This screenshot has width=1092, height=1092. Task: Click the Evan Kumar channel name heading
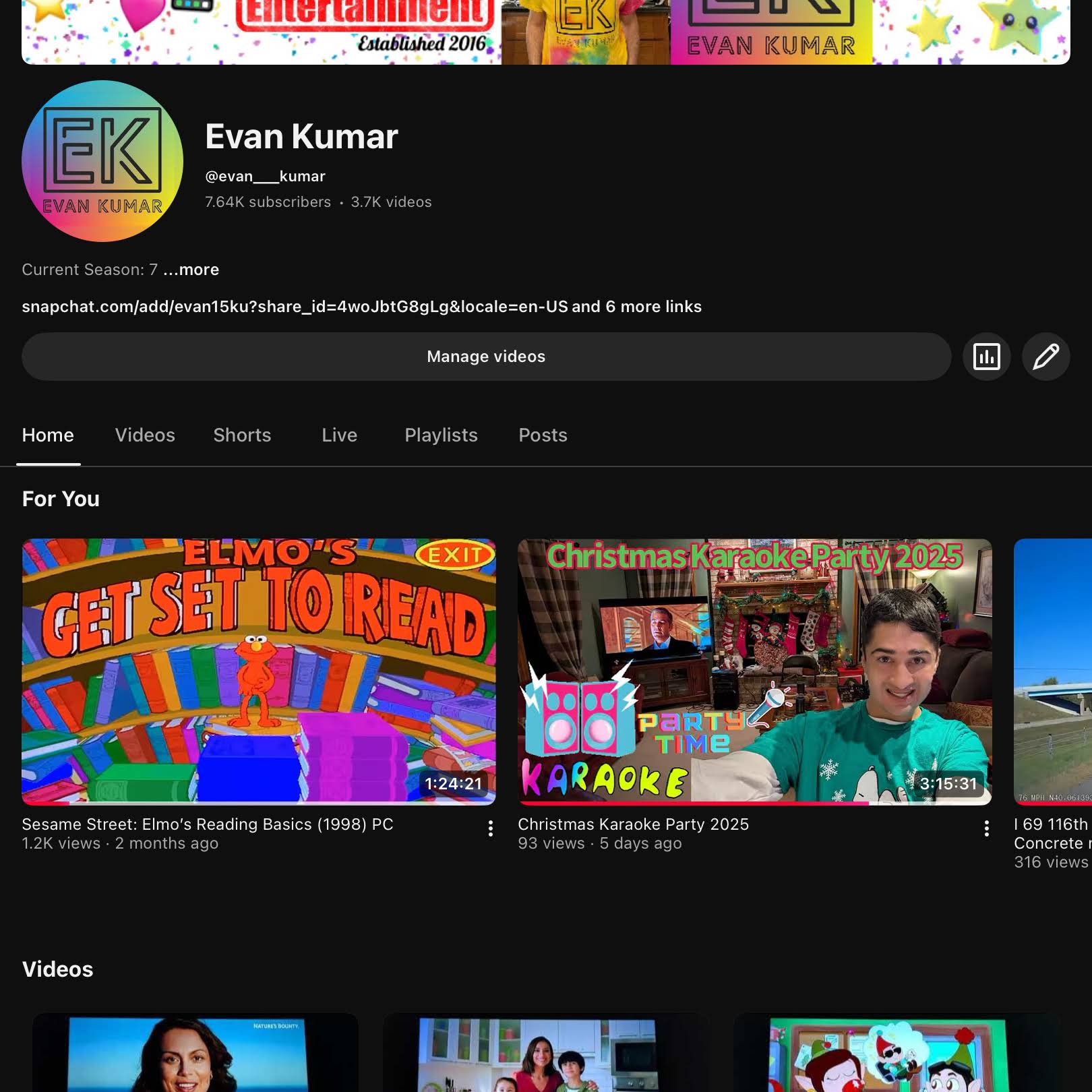pyautogui.click(x=301, y=137)
